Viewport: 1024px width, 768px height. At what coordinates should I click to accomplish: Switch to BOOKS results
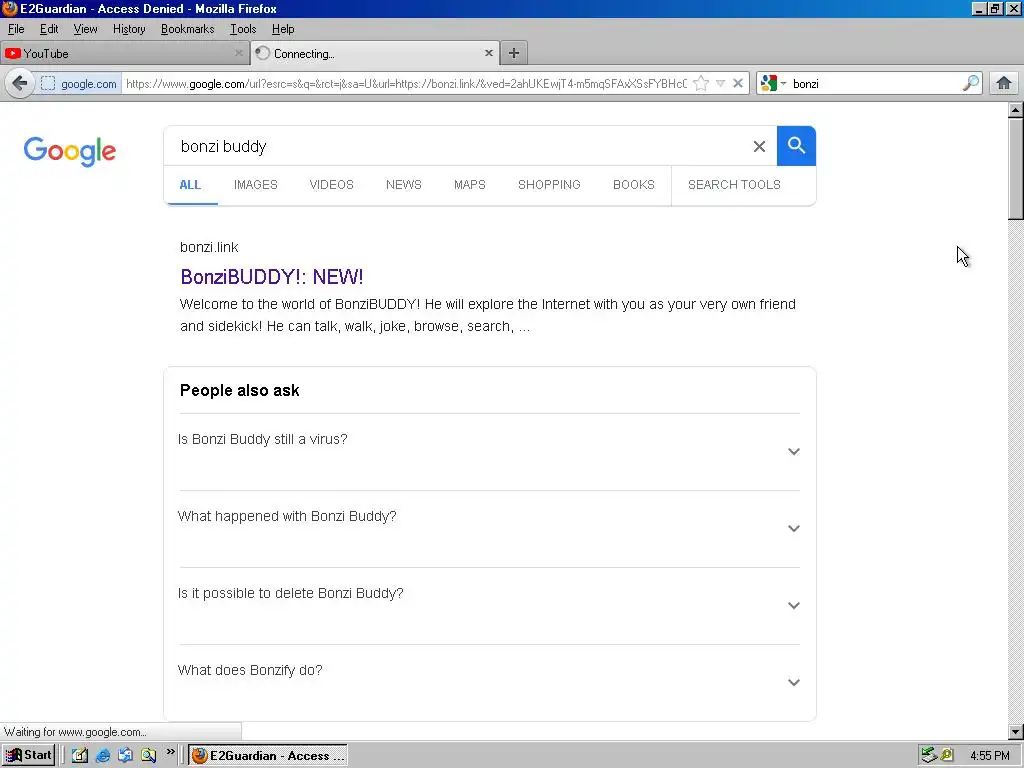tap(633, 185)
